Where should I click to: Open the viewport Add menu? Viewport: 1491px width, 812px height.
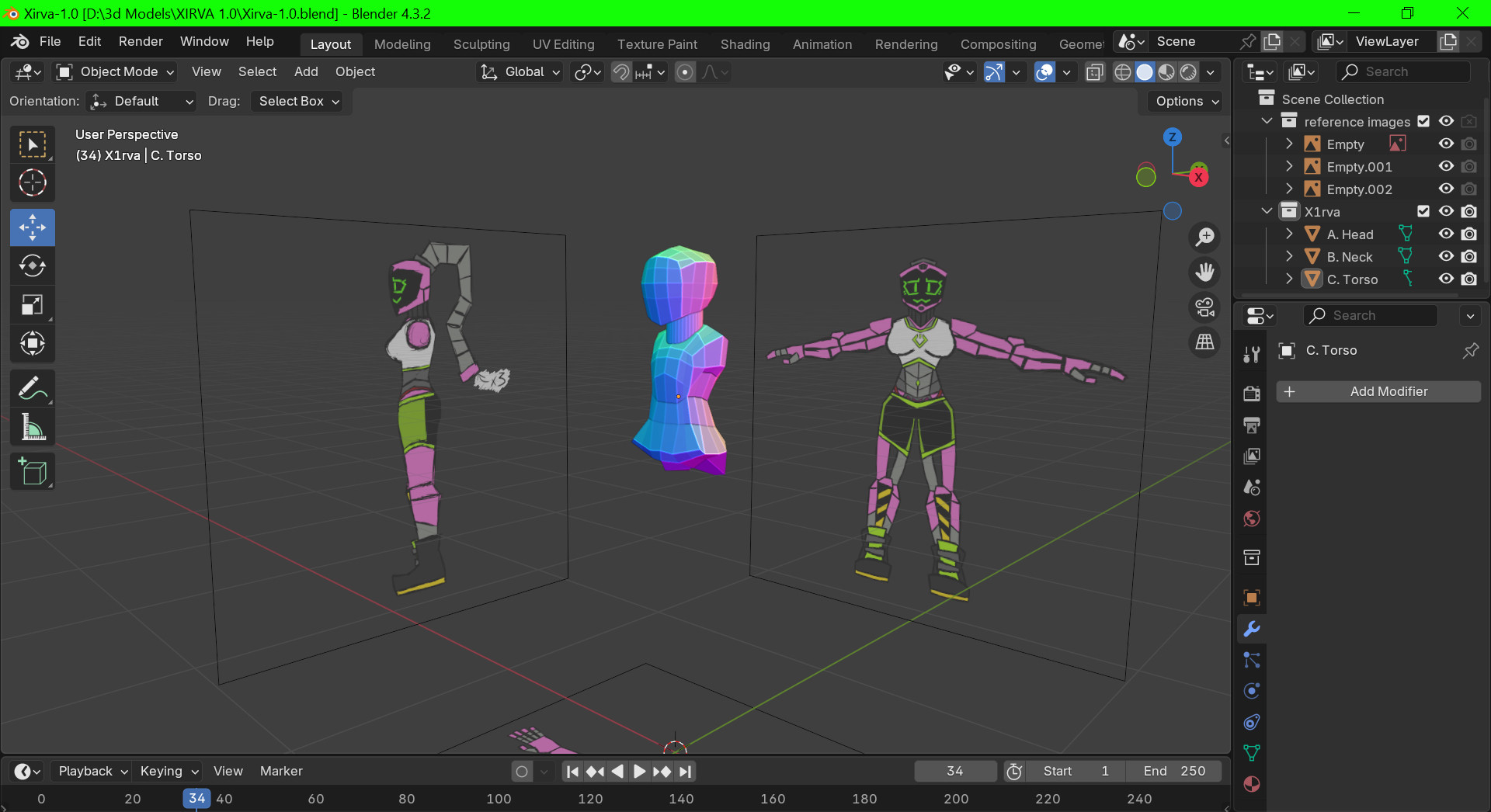point(306,72)
